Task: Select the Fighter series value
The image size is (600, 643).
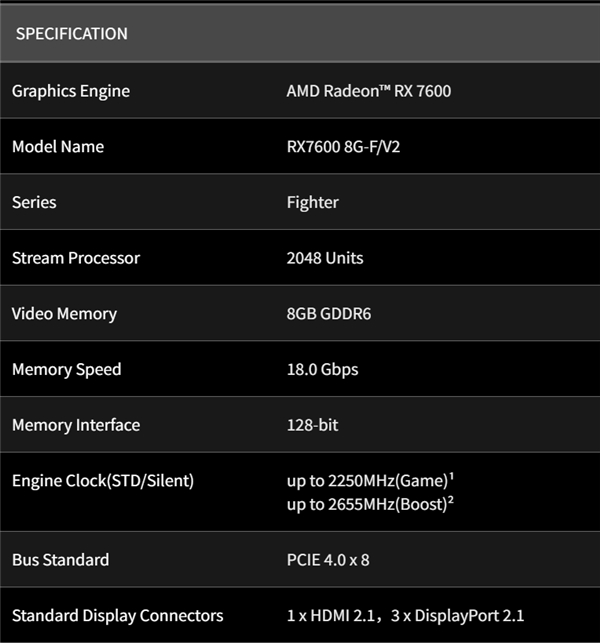Action: (x=313, y=202)
